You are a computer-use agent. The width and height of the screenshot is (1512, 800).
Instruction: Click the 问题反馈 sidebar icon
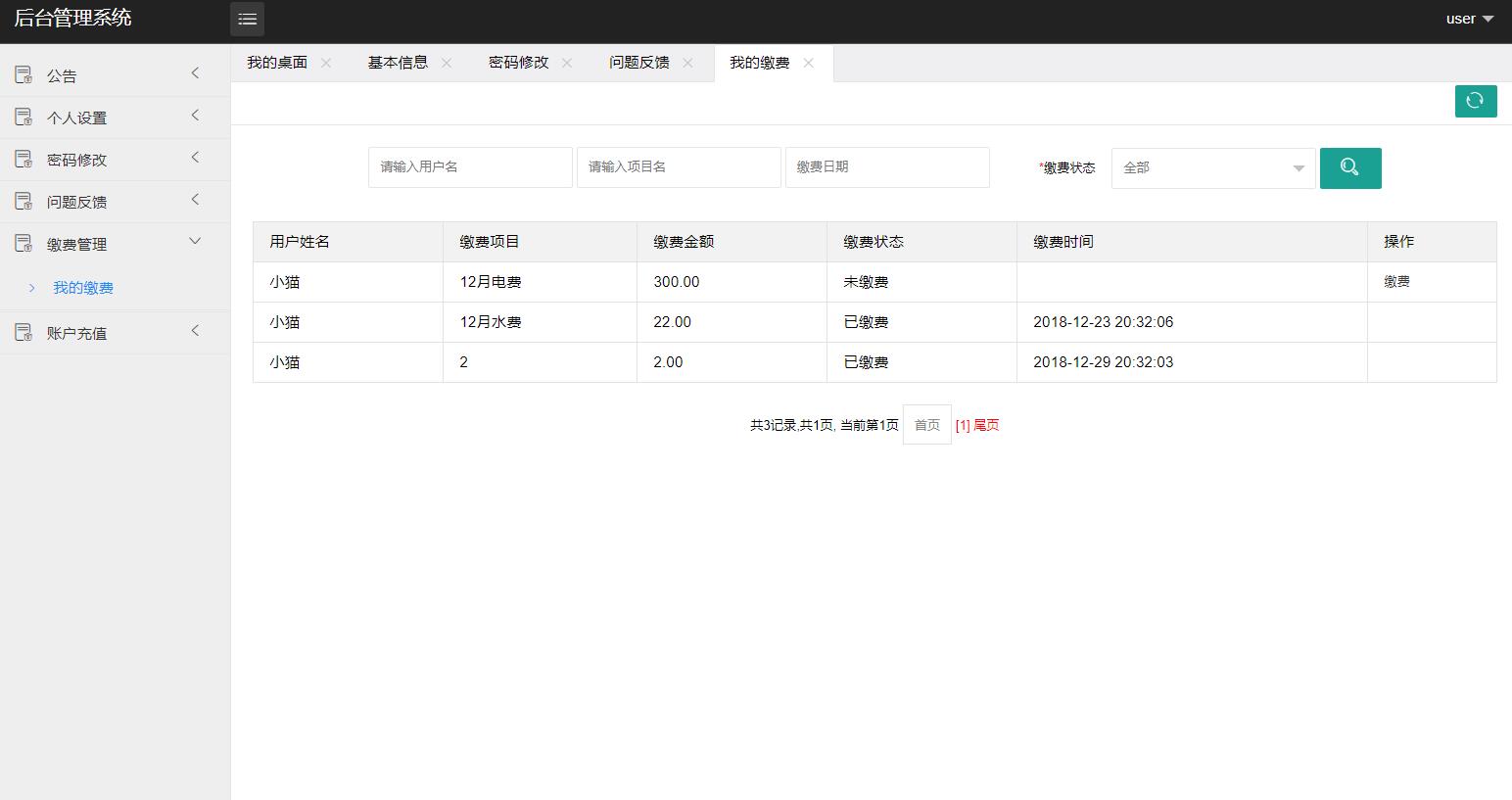point(22,200)
